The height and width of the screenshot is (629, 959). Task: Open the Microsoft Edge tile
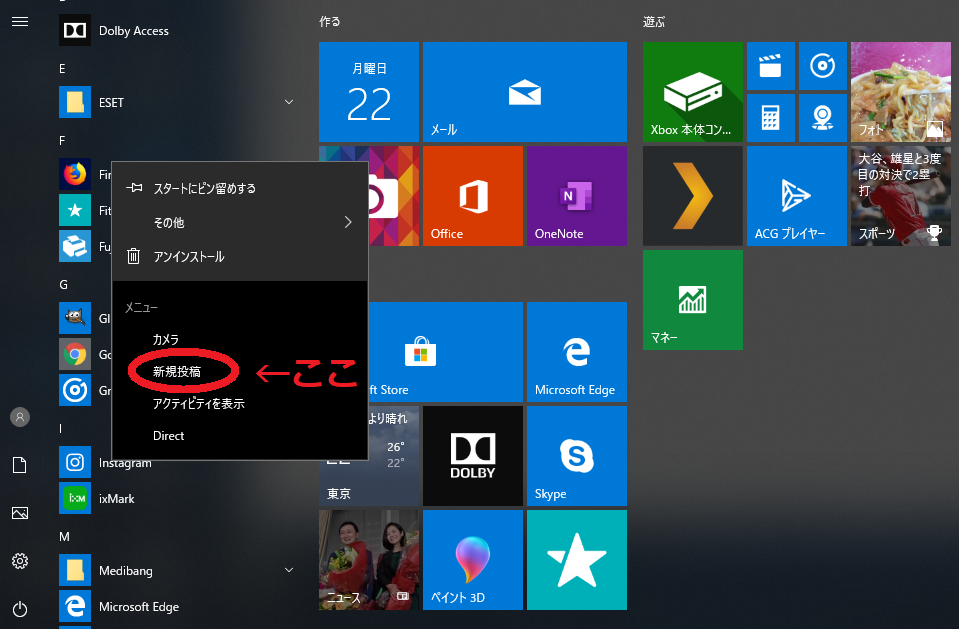tap(577, 352)
